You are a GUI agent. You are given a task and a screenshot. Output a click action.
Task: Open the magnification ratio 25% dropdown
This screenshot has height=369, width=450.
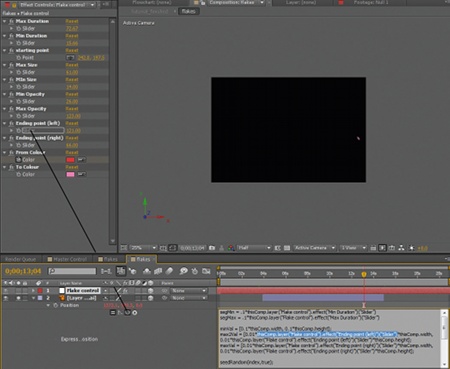[143, 248]
